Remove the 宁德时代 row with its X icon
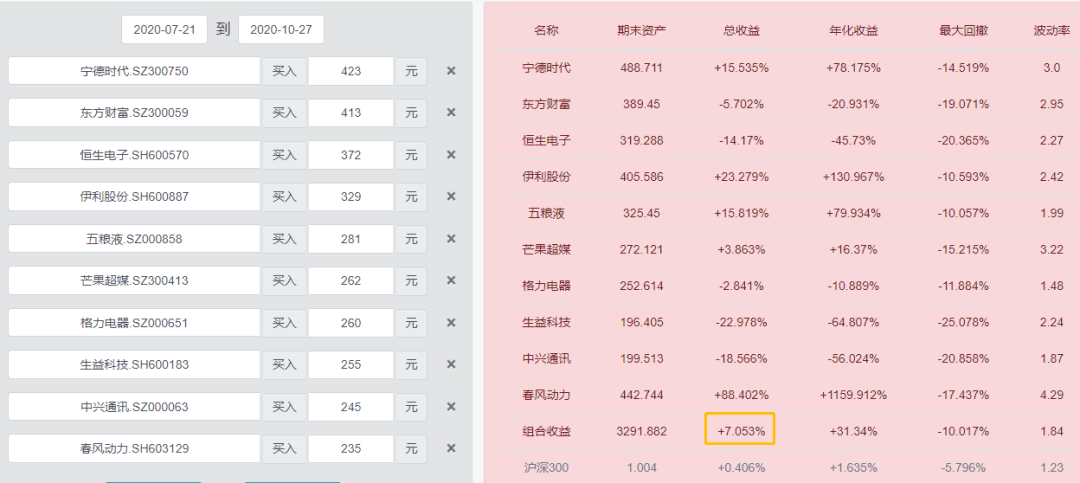 pos(451,71)
